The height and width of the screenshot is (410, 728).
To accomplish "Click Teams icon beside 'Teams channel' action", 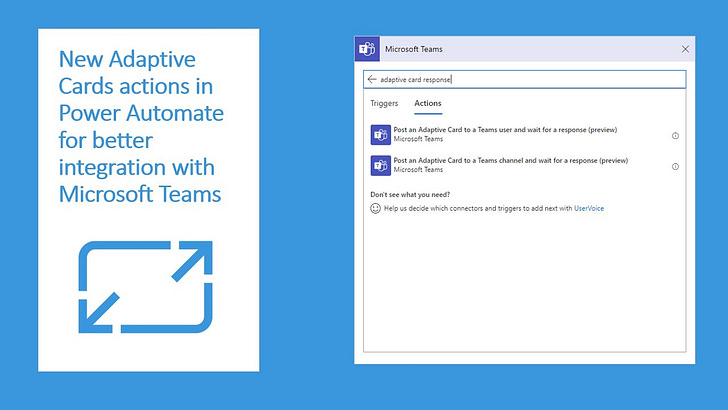I will (x=381, y=166).
